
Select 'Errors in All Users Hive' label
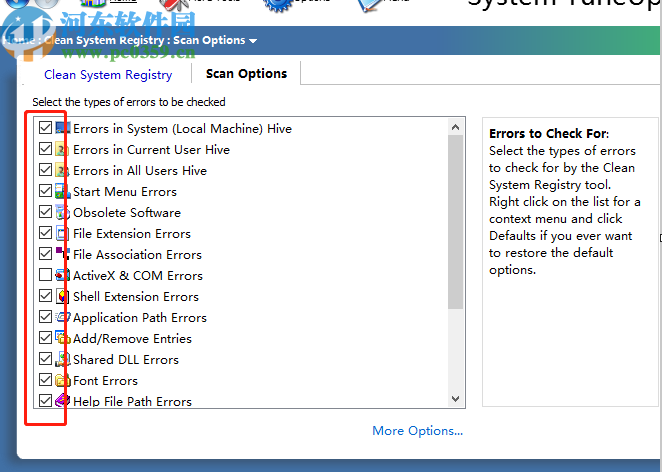click(x=140, y=171)
